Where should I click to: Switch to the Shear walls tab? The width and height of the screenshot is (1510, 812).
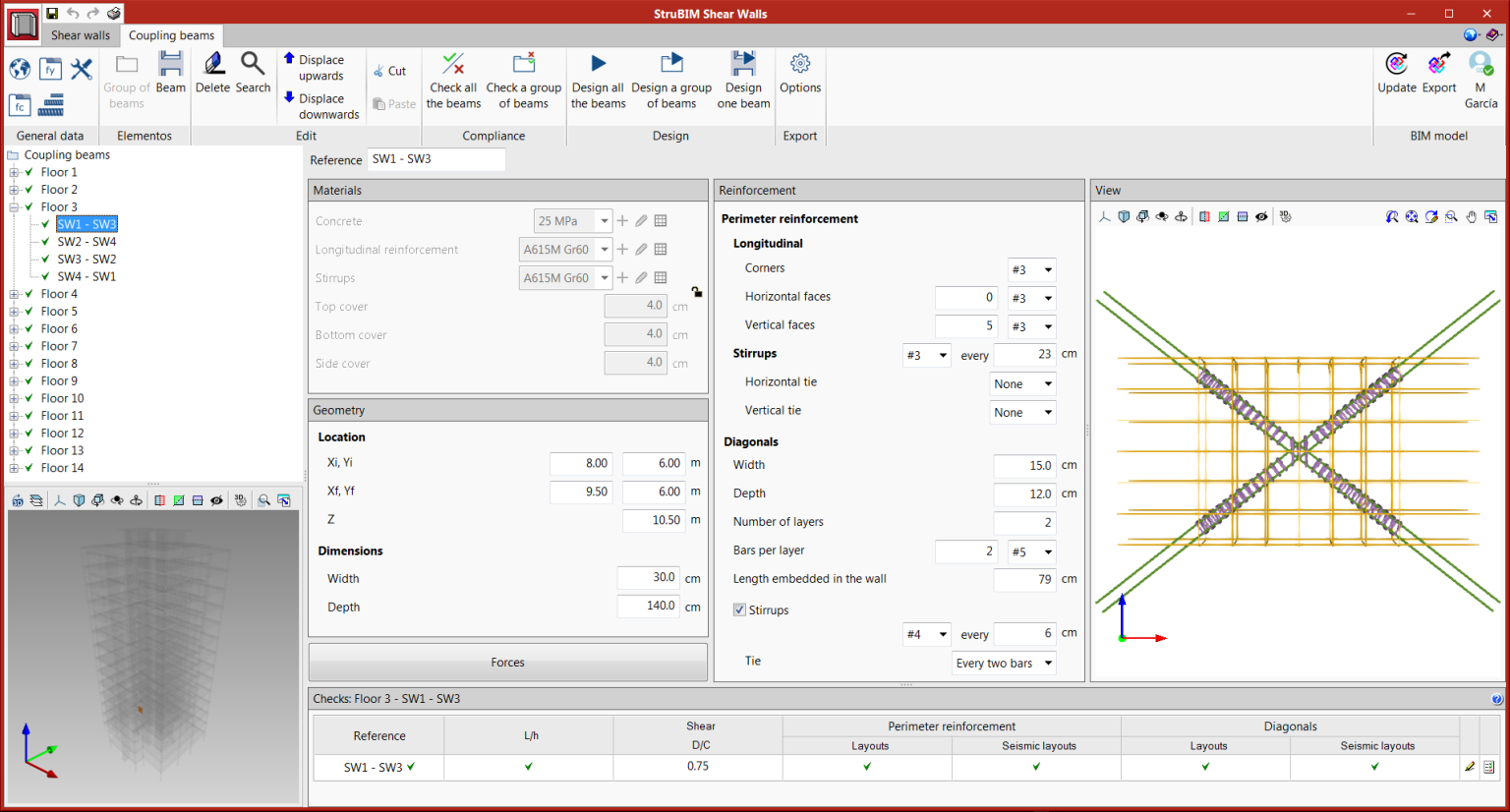(80, 35)
